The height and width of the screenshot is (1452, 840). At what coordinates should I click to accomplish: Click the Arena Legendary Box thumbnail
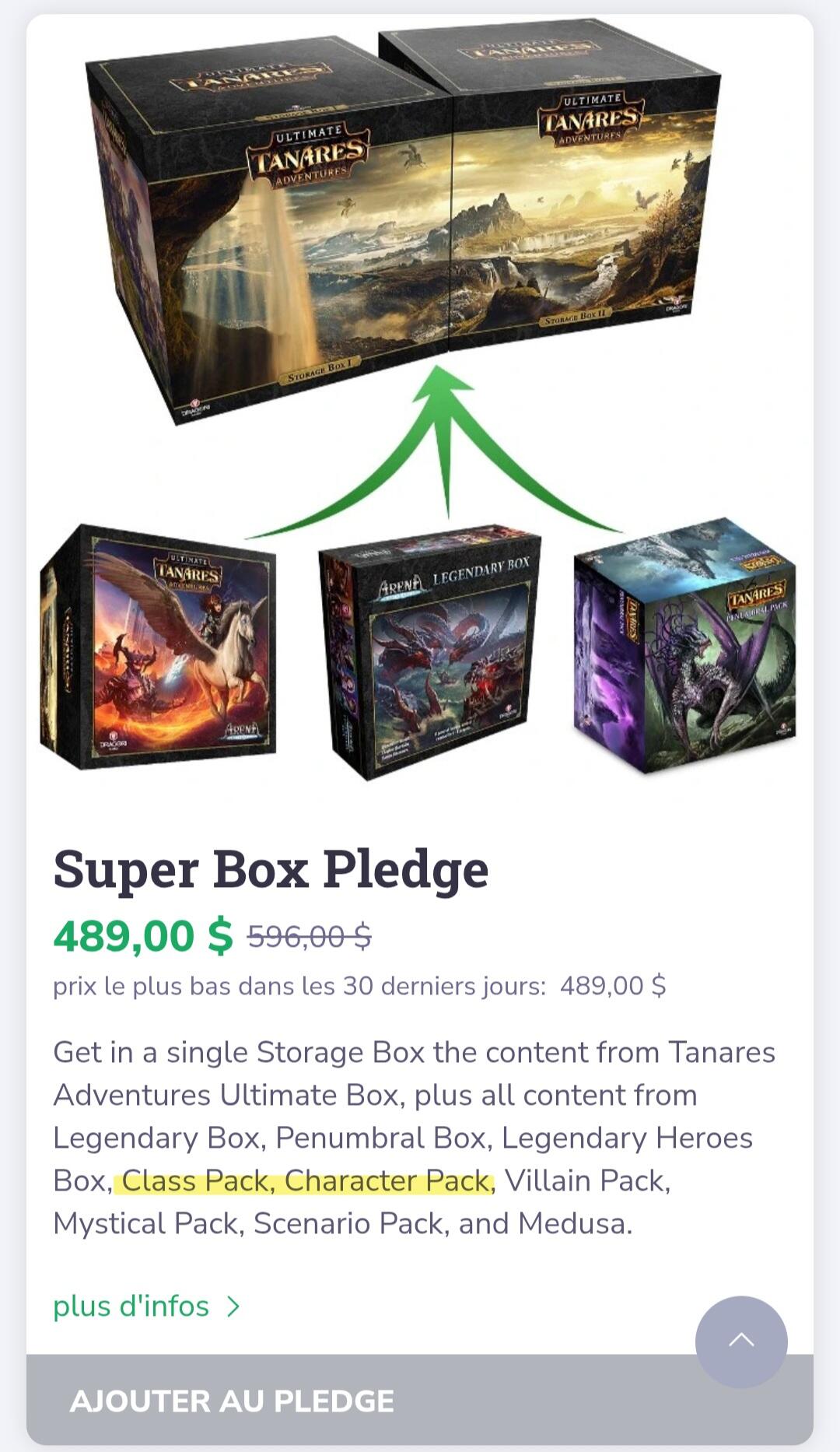point(429,652)
